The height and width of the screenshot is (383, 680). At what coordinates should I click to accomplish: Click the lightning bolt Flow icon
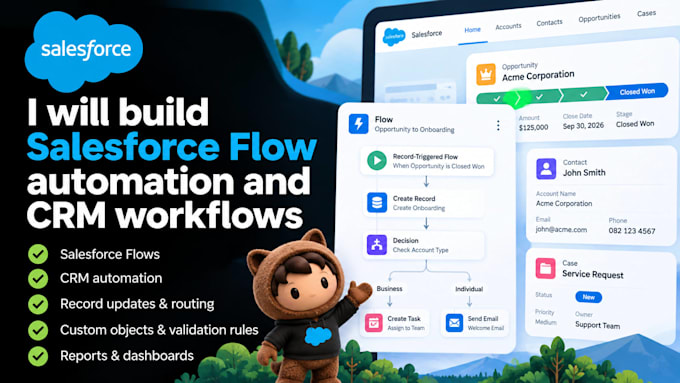click(359, 124)
